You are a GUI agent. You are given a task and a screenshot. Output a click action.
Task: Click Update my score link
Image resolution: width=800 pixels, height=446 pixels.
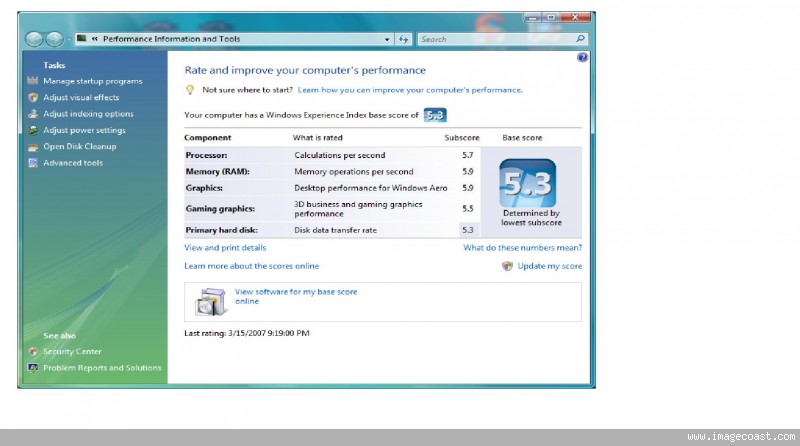(549, 266)
